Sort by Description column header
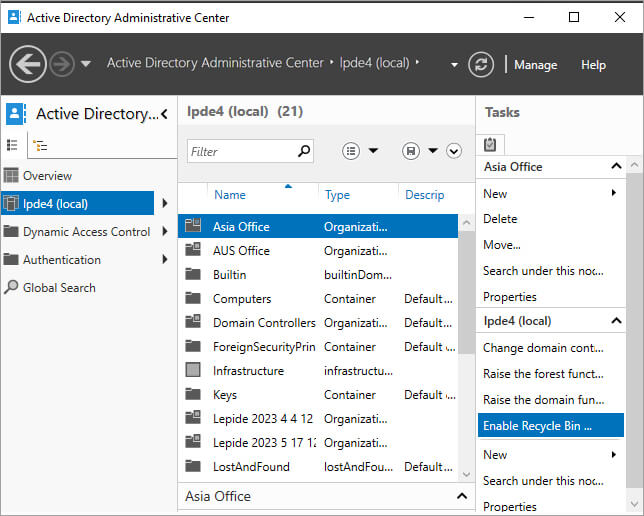This screenshot has width=644, height=516. 425,195
